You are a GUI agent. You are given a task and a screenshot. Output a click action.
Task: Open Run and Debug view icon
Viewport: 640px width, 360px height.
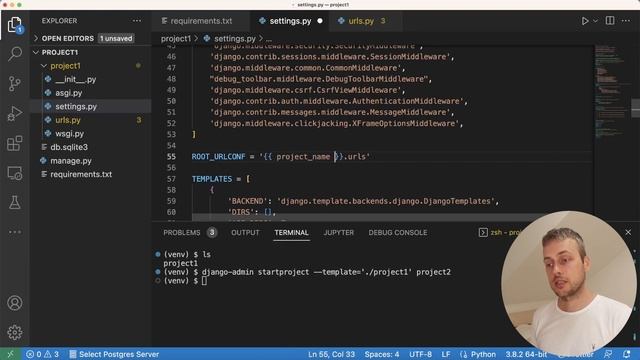point(15,113)
